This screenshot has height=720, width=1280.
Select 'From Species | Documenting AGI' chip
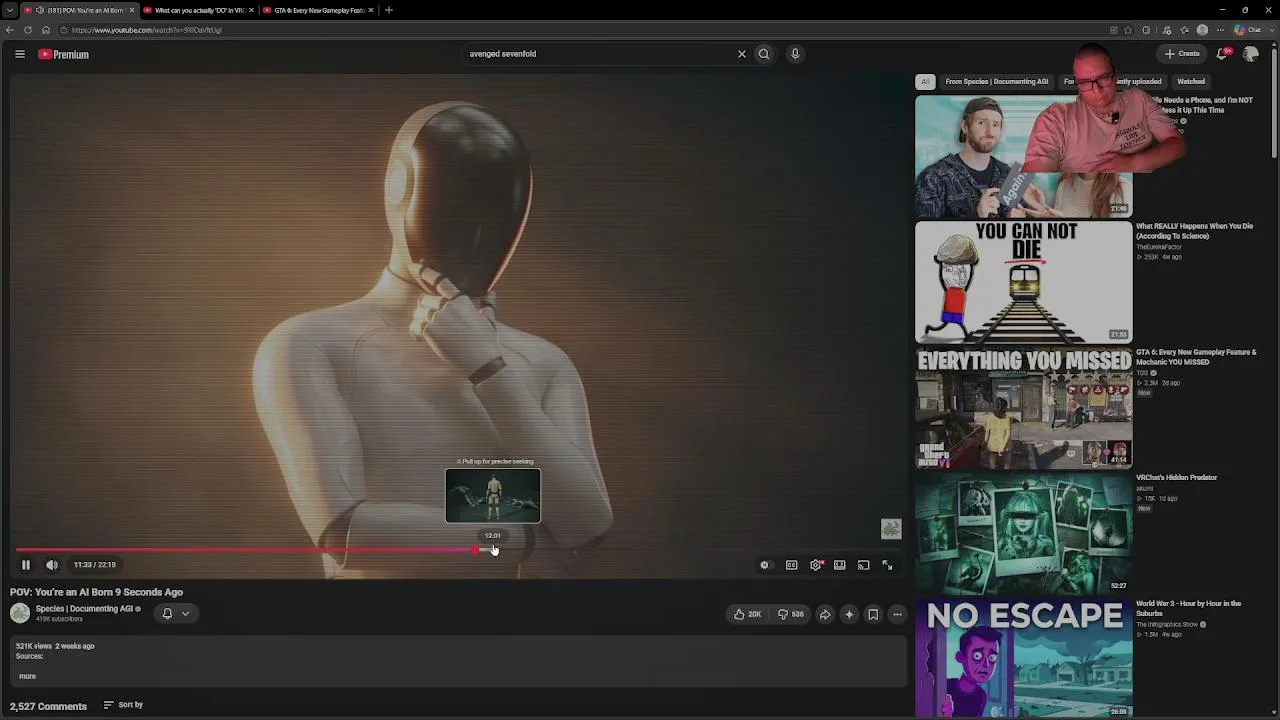tap(997, 82)
